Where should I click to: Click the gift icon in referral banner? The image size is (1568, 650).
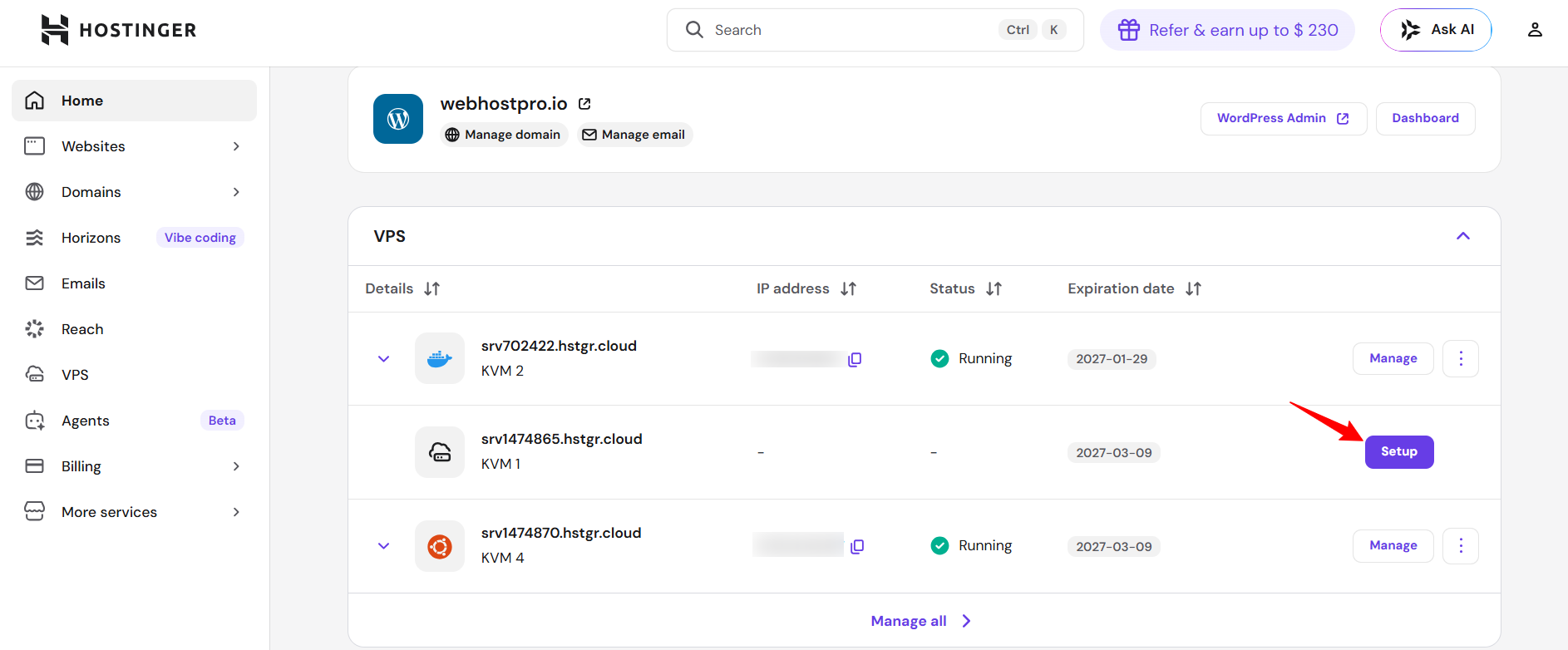(1128, 30)
